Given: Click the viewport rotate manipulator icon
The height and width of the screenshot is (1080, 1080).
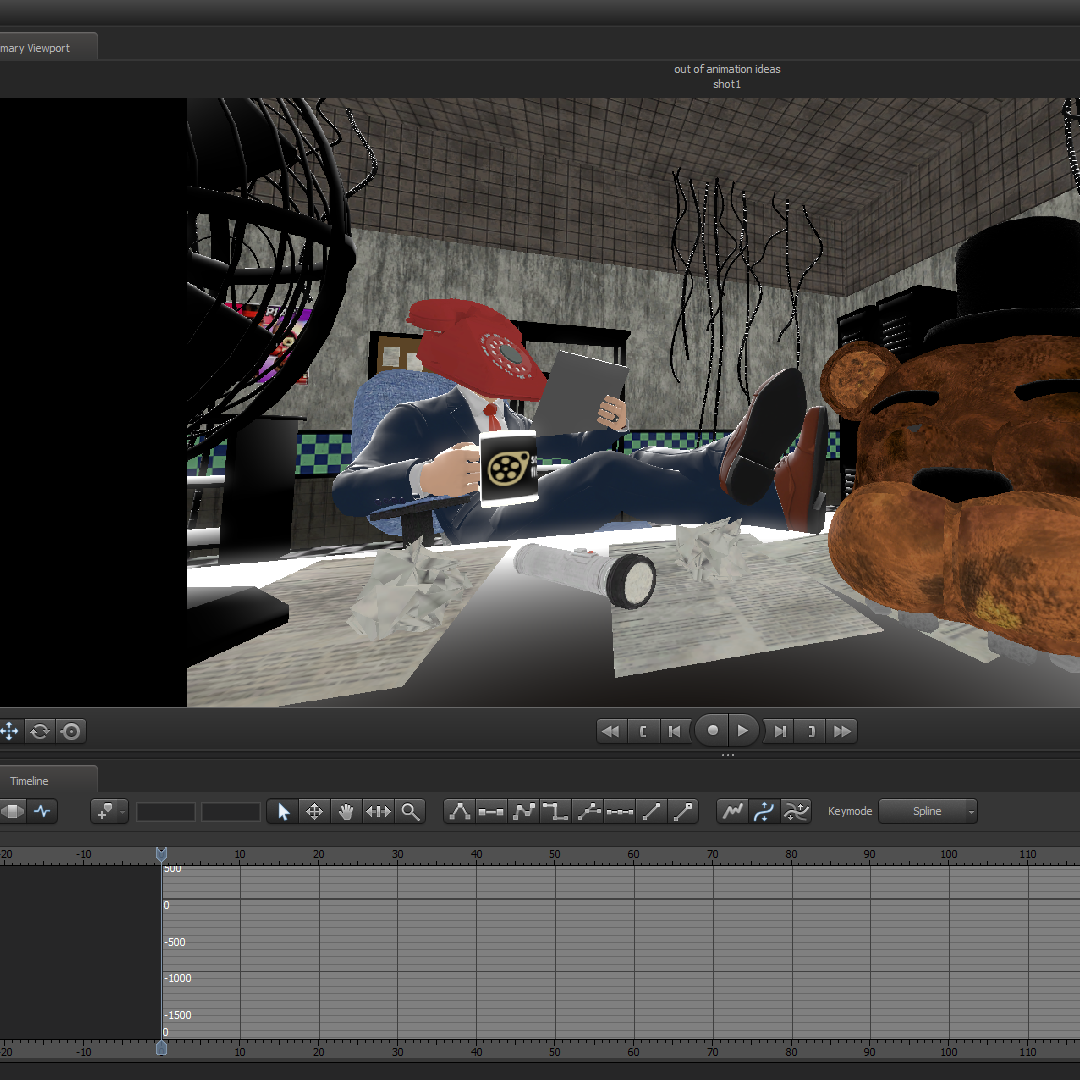Looking at the screenshot, I should pyautogui.click(x=40, y=731).
